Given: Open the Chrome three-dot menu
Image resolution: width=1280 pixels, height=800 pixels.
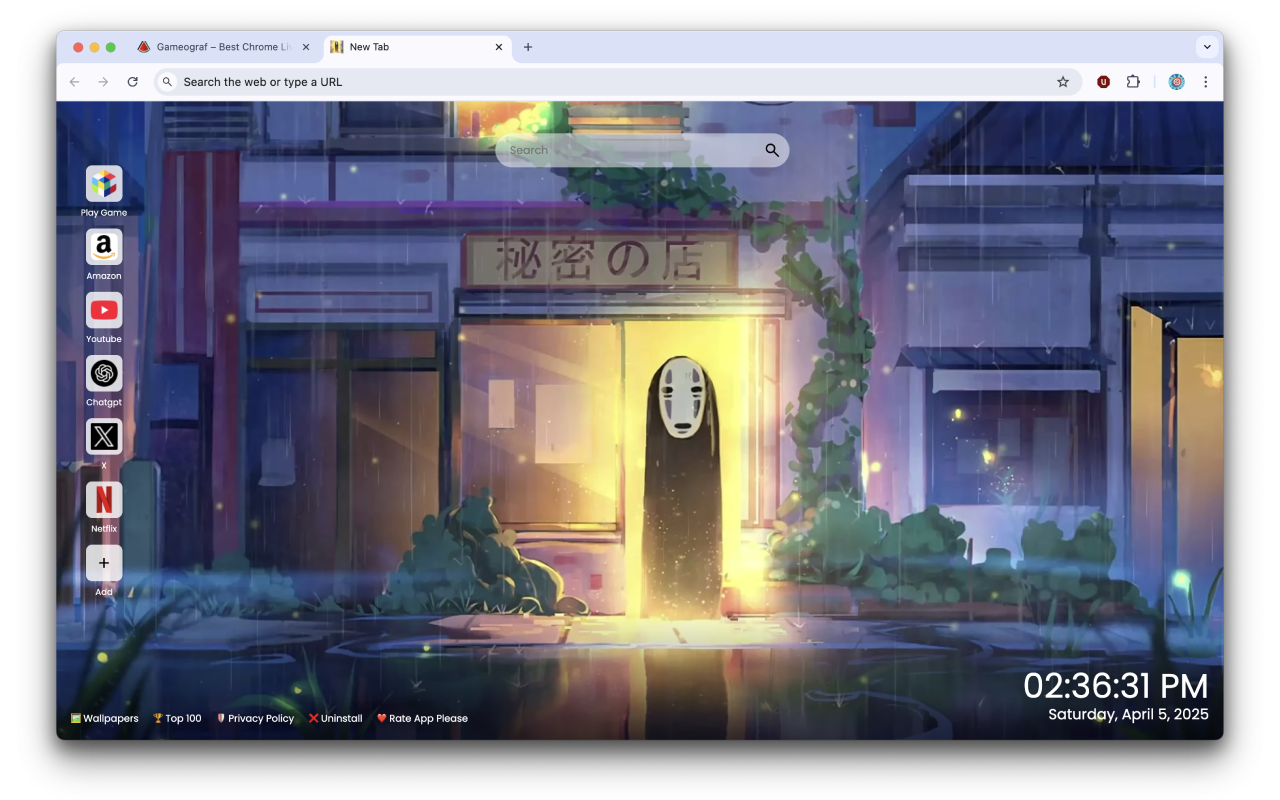Looking at the screenshot, I should coord(1206,81).
